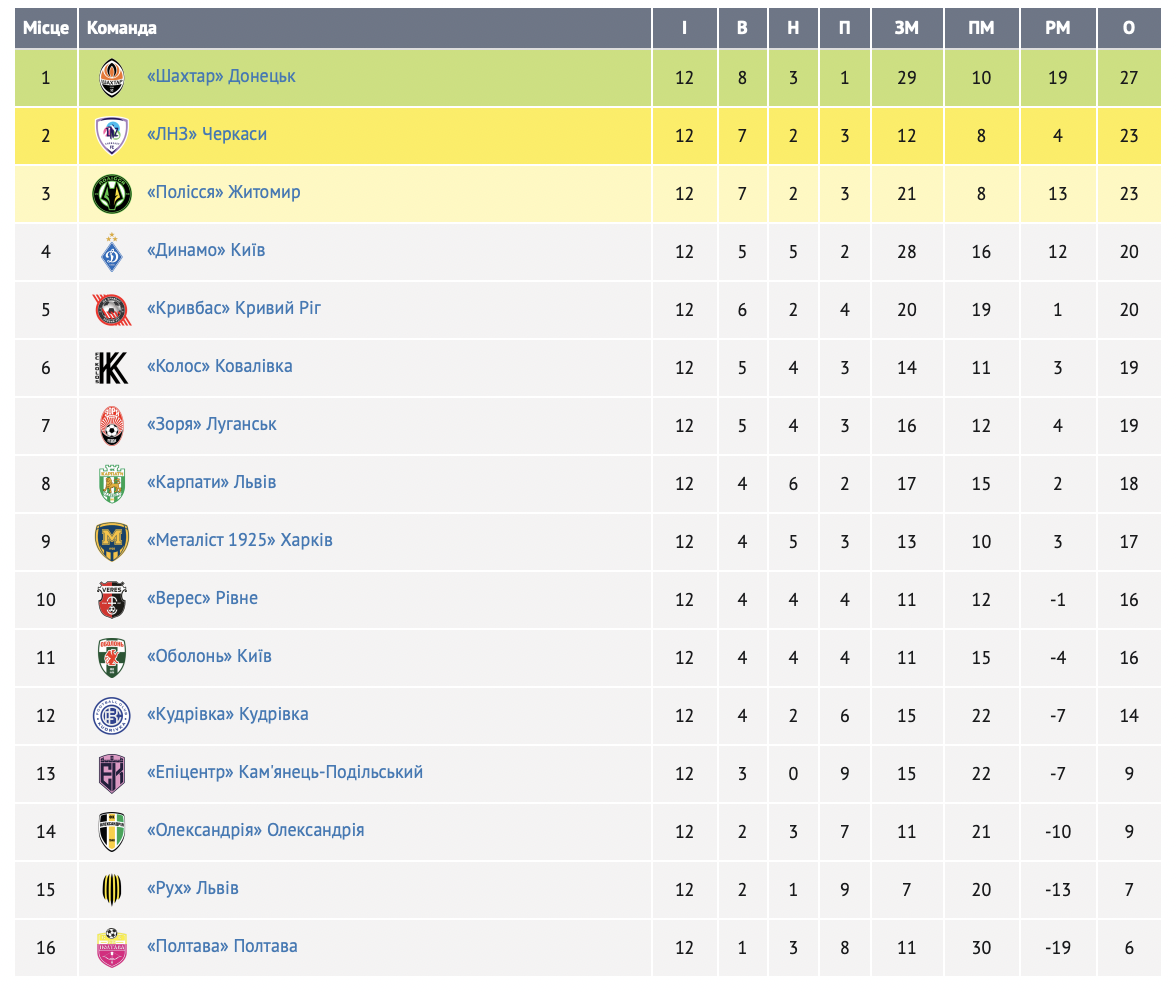Open the «Олександрія» Олександрія team link

click(x=255, y=830)
